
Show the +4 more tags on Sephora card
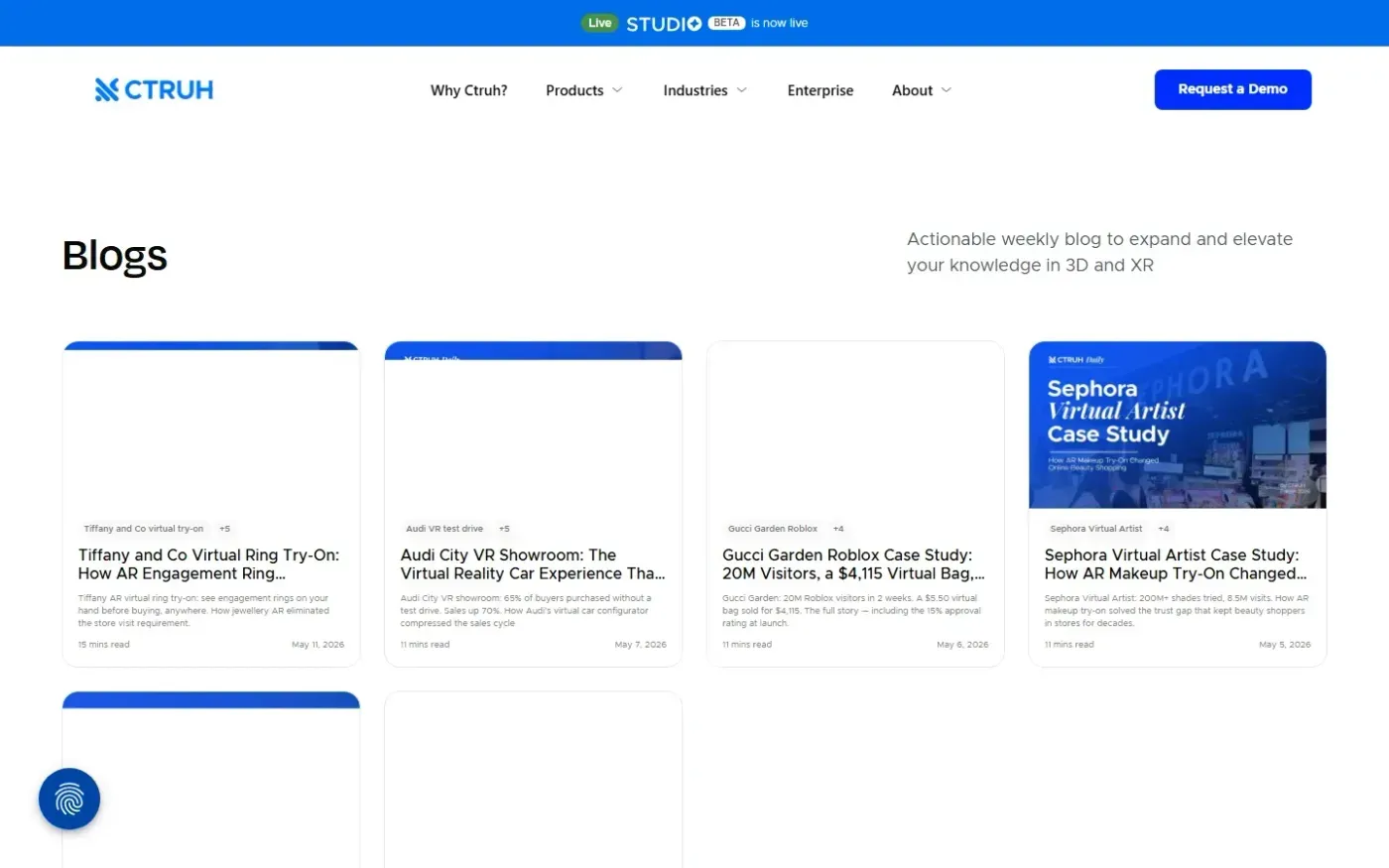(x=1164, y=529)
